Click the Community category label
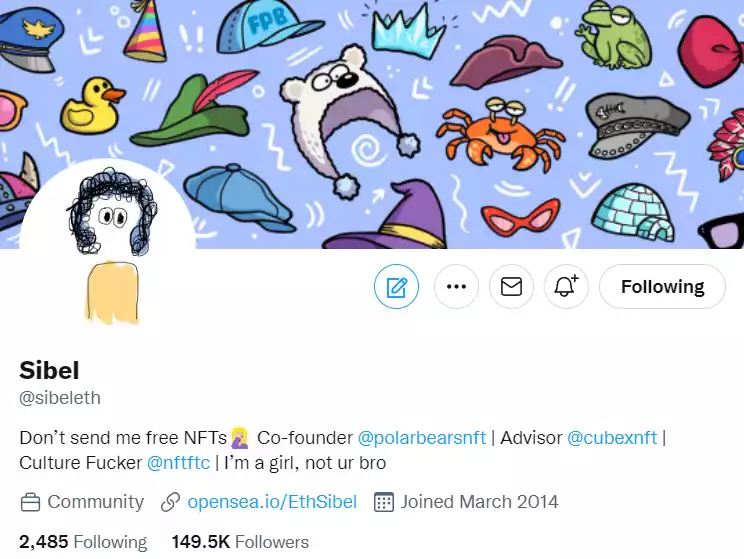This screenshot has height=559, width=744. click(96, 502)
